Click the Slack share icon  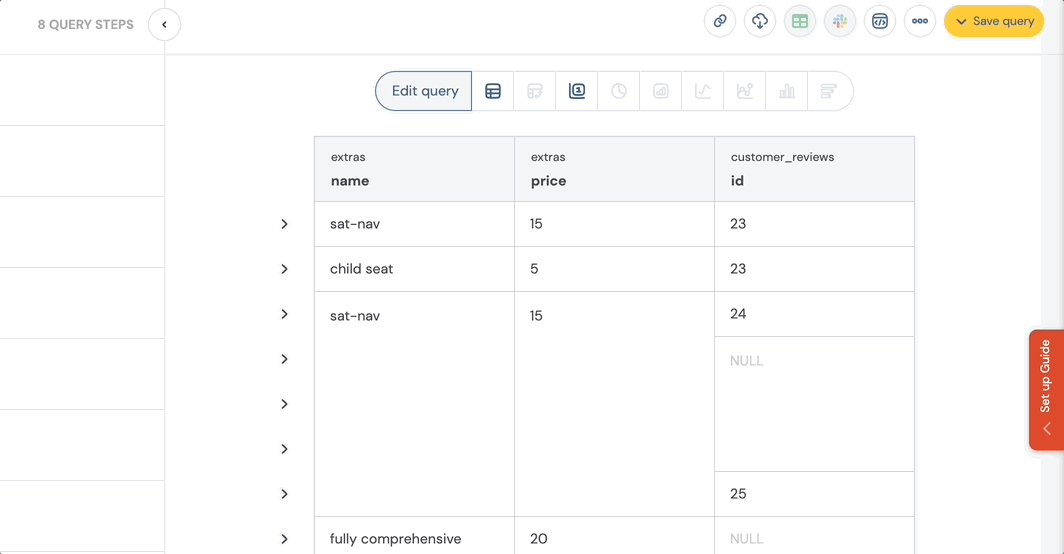tap(840, 21)
